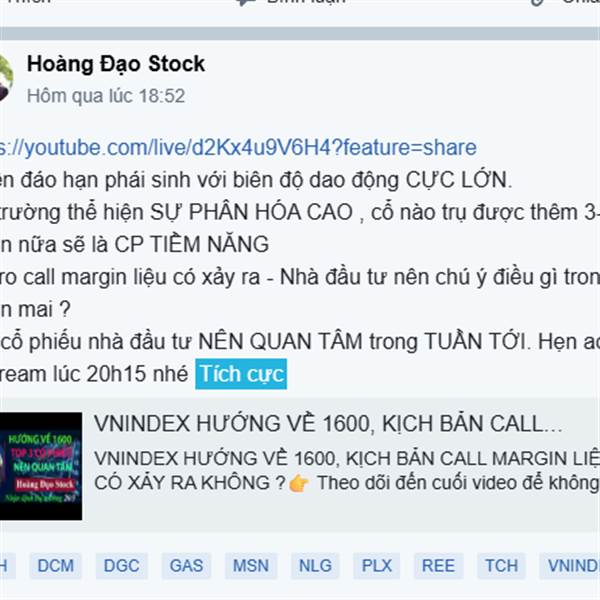The width and height of the screenshot is (600, 600).
Task: Open the preview title VNINDEX HƯỚNG VỀ 1600
Action: 328,424
